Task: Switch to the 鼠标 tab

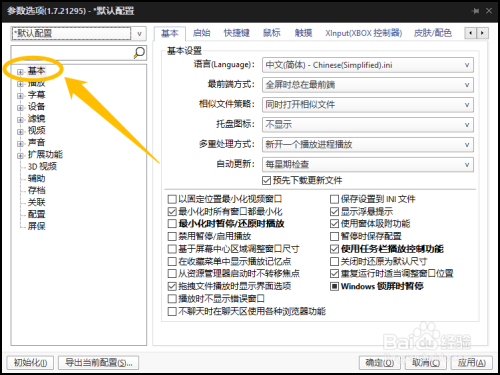Action: point(272,33)
